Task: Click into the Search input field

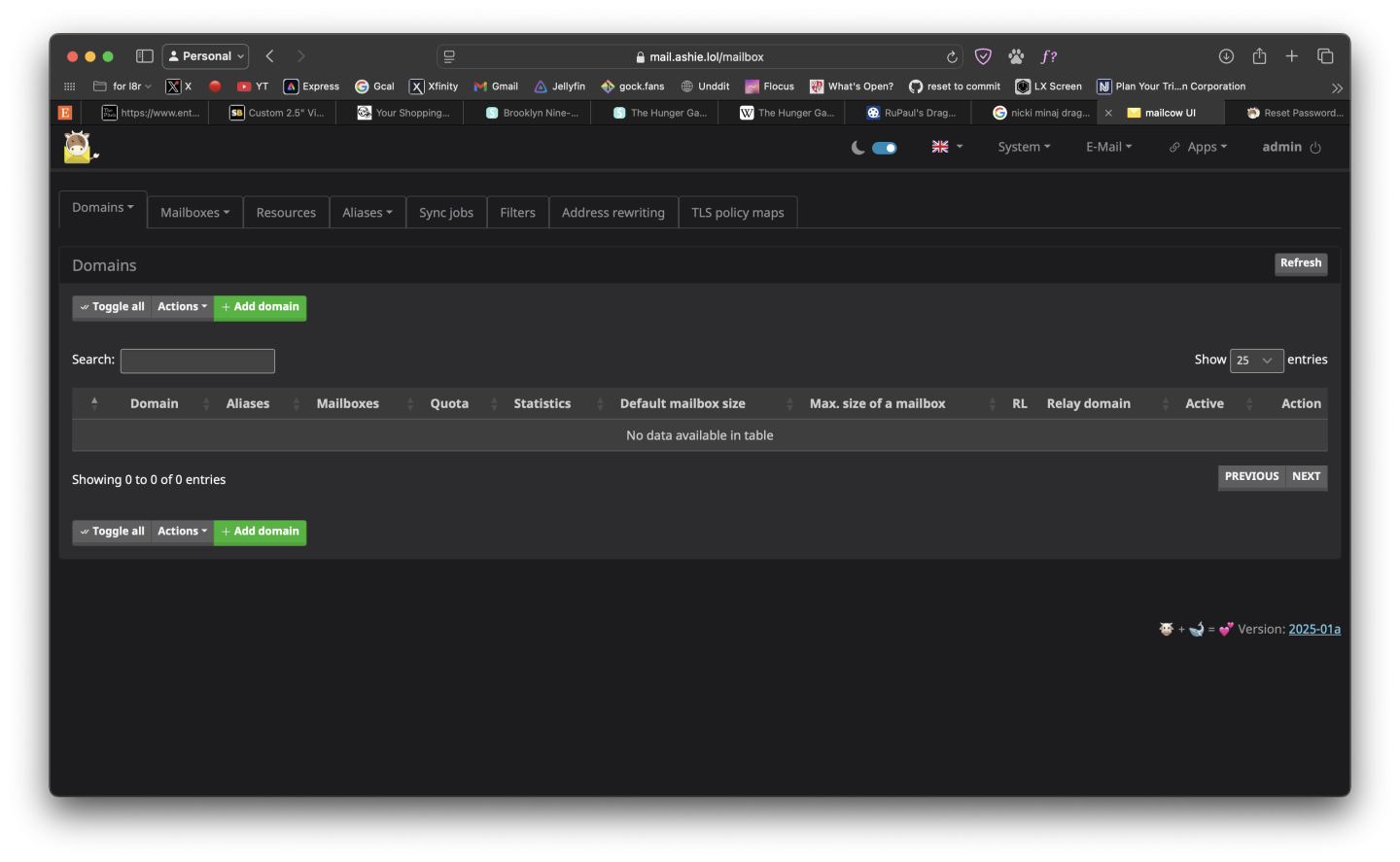Action: point(197,362)
